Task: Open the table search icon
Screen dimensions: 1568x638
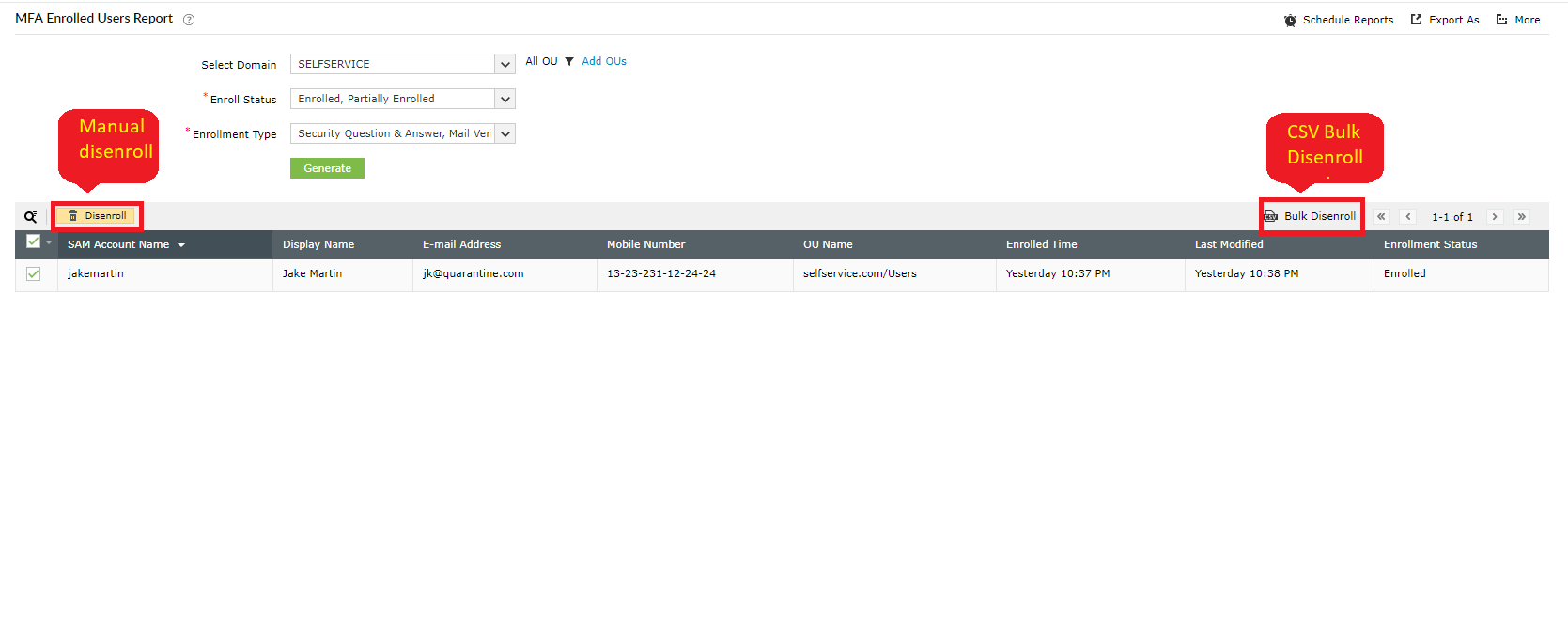Action: 31,216
